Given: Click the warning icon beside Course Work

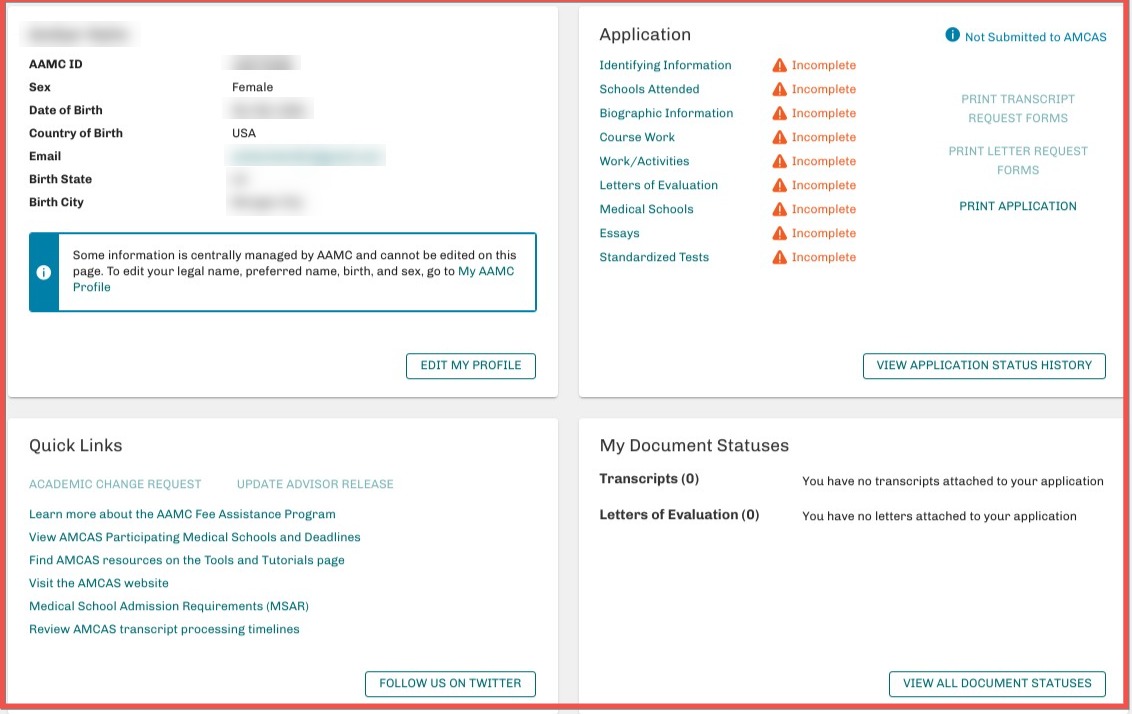Looking at the screenshot, I should coord(780,137).
